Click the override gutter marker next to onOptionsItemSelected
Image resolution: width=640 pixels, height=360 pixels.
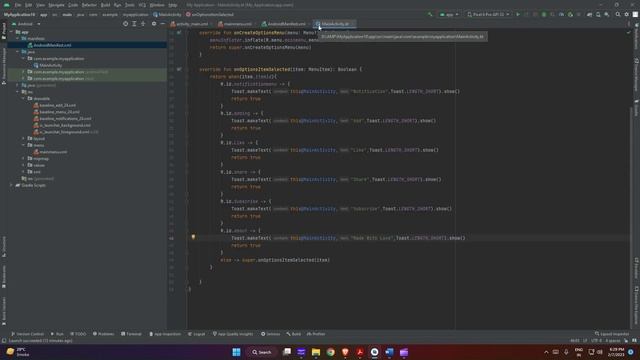click(179, 69)
